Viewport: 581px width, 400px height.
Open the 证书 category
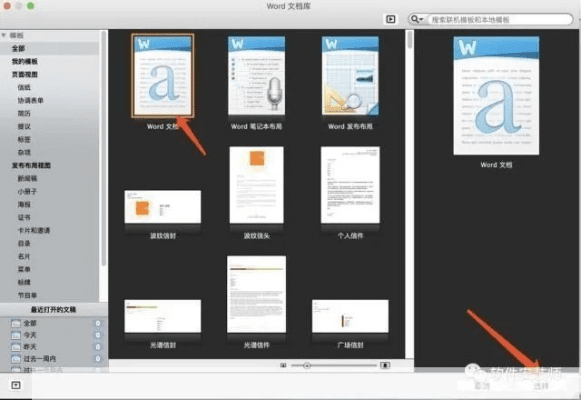(x=24, y=217)
